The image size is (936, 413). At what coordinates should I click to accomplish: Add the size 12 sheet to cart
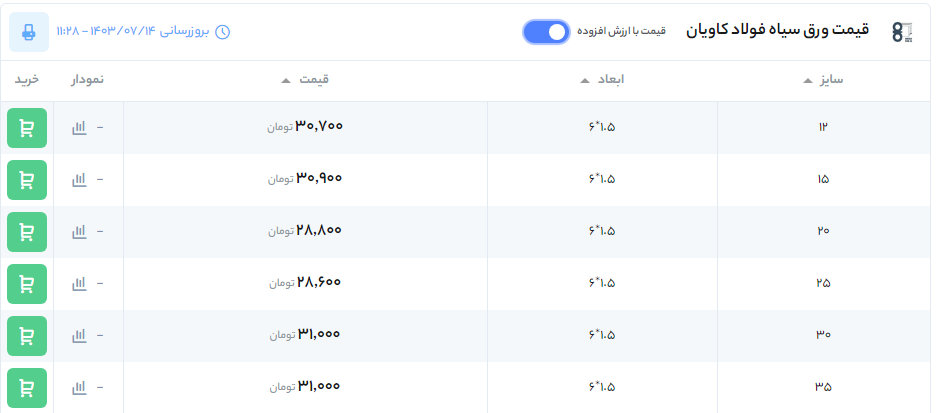(27, 128)
